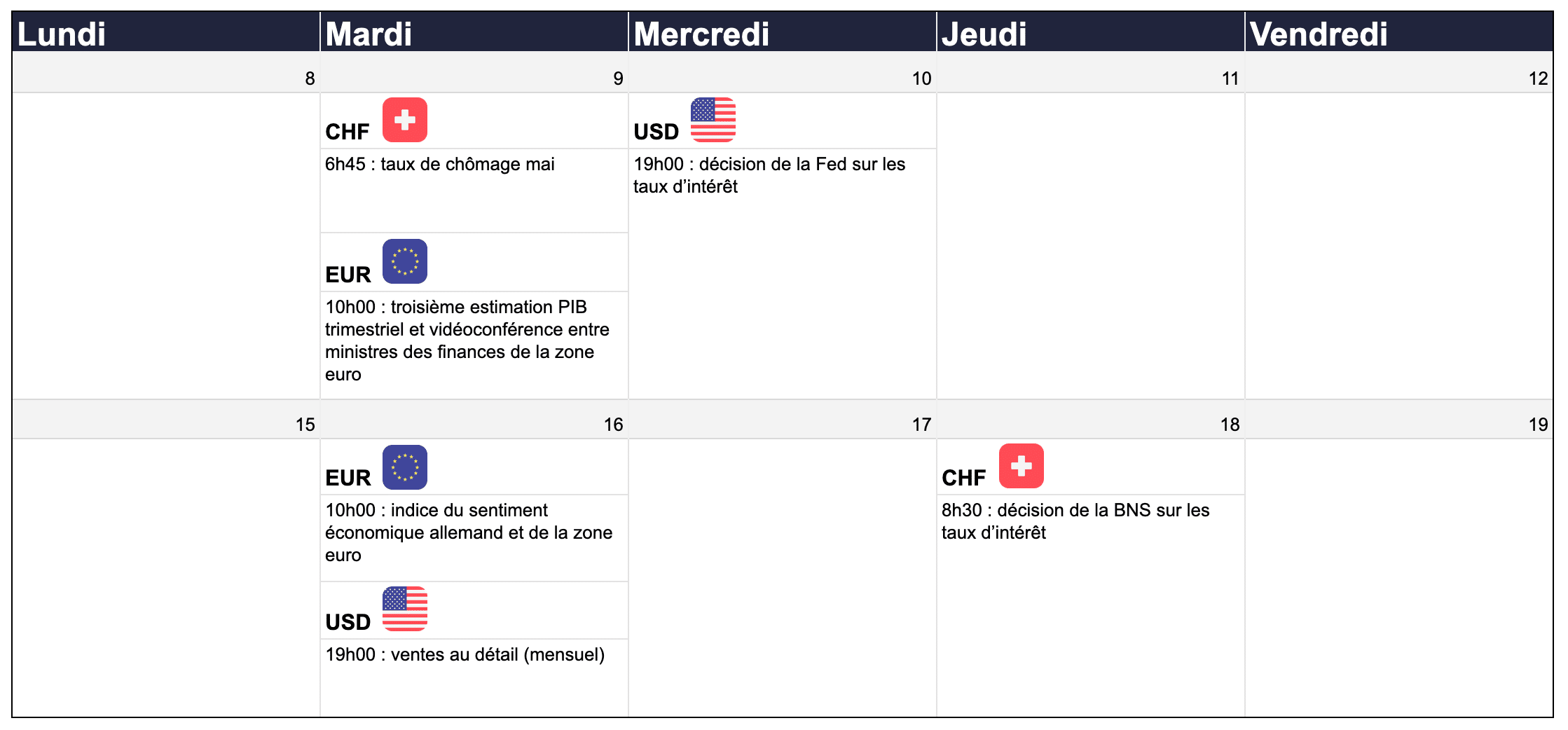This screenshot has height=730, width=1568.
Task: Open the indice du sentiment économique event
Action: pos(469,532)
